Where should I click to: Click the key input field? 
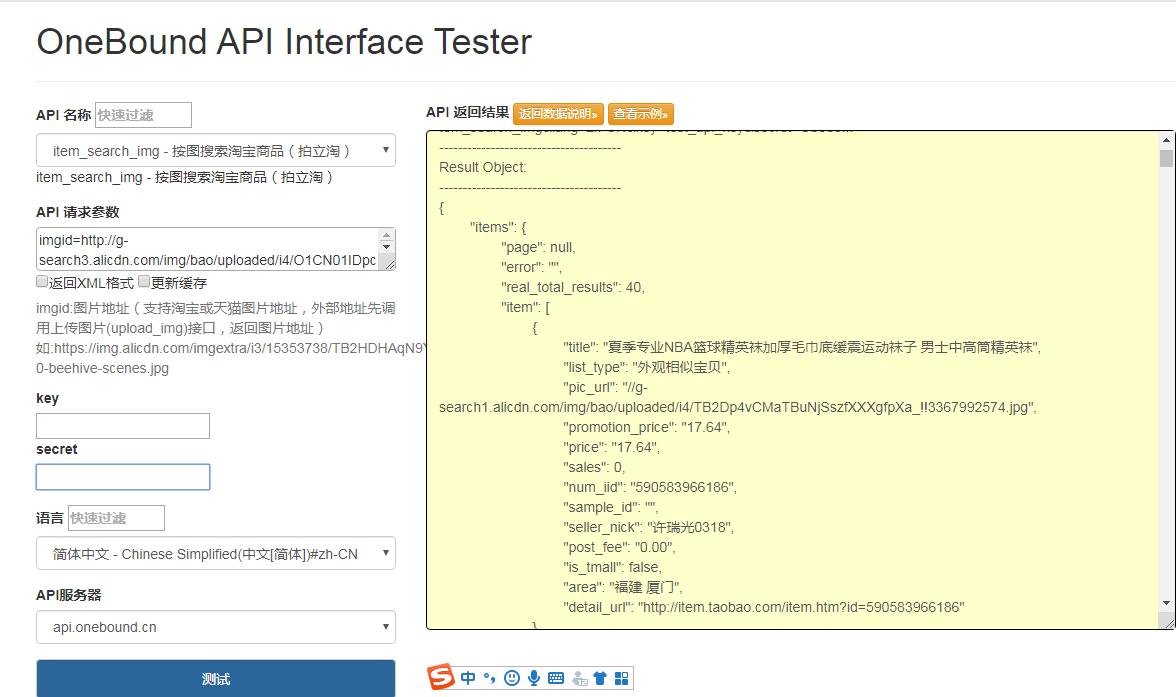[123, 426]
